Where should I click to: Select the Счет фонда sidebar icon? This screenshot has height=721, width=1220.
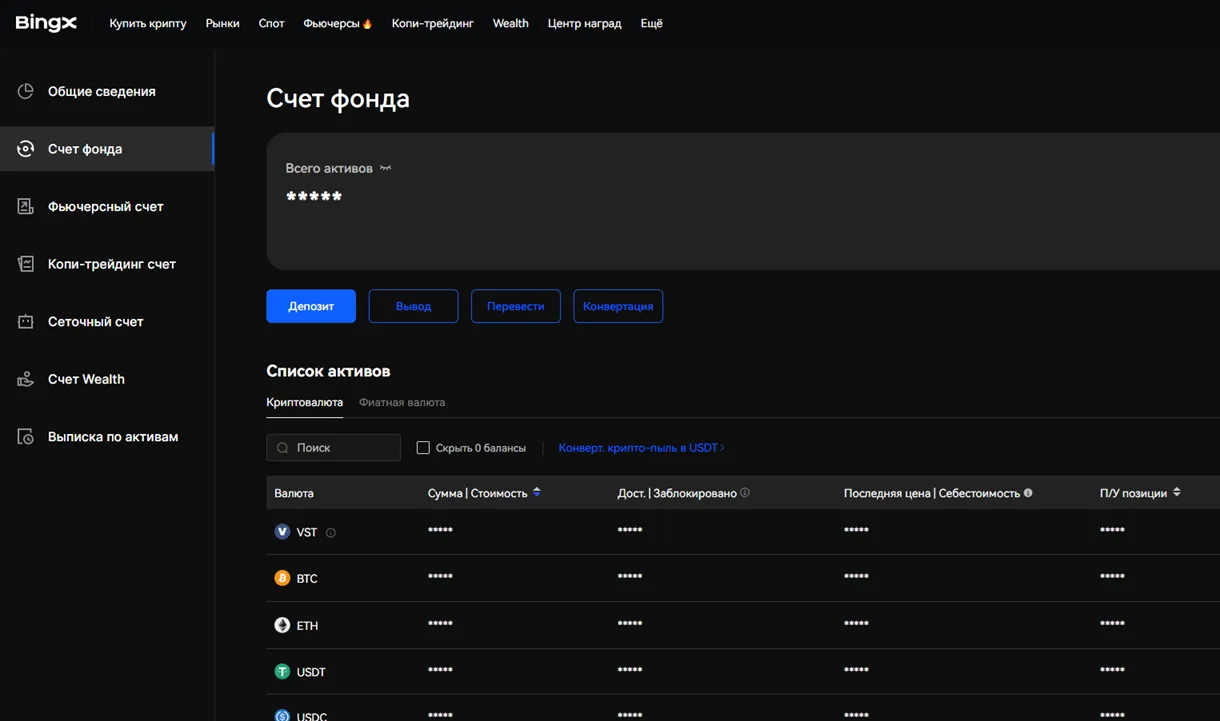tap(25, 148)
